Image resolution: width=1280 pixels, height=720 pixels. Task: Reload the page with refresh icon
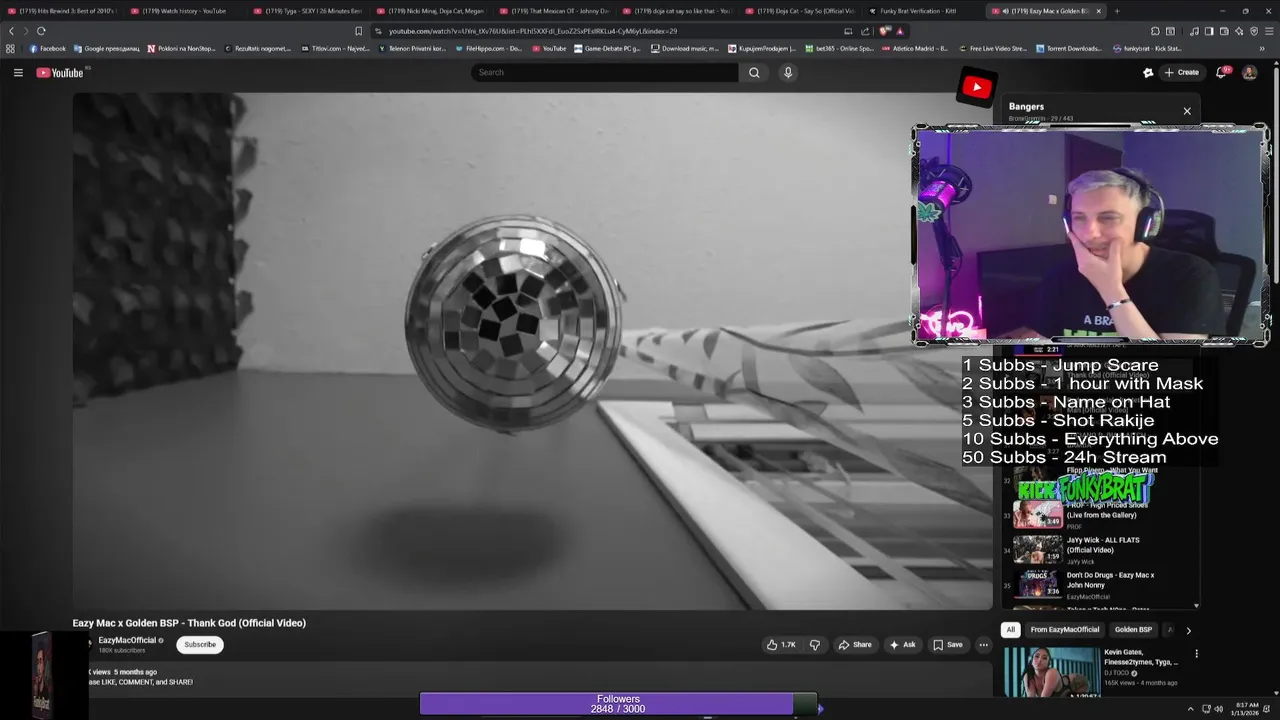click(x=41, y=31)
